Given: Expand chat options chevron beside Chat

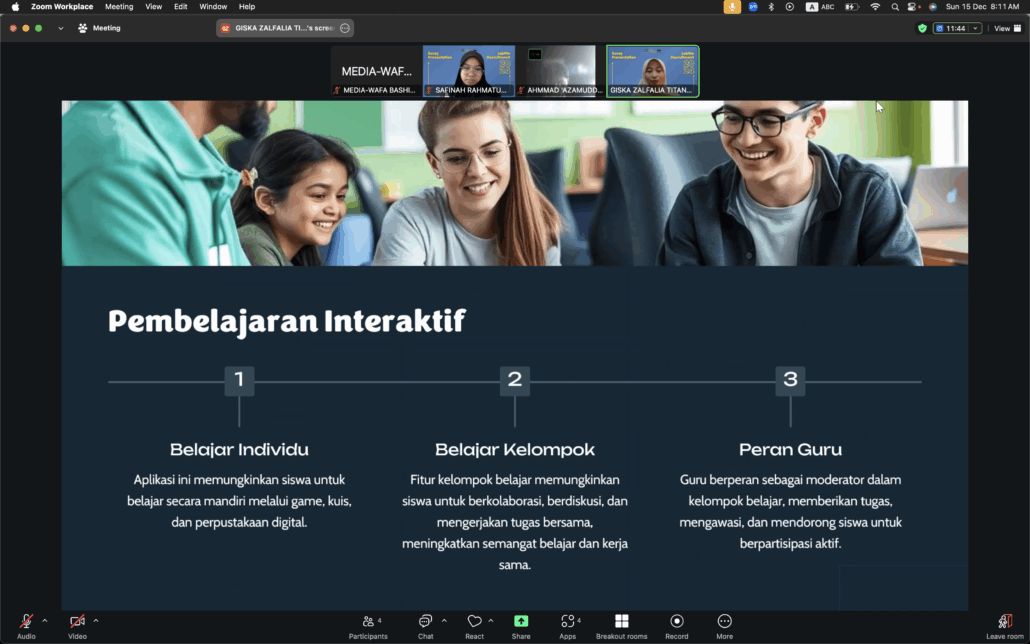Looking at the screenshot, I should 444,621.
